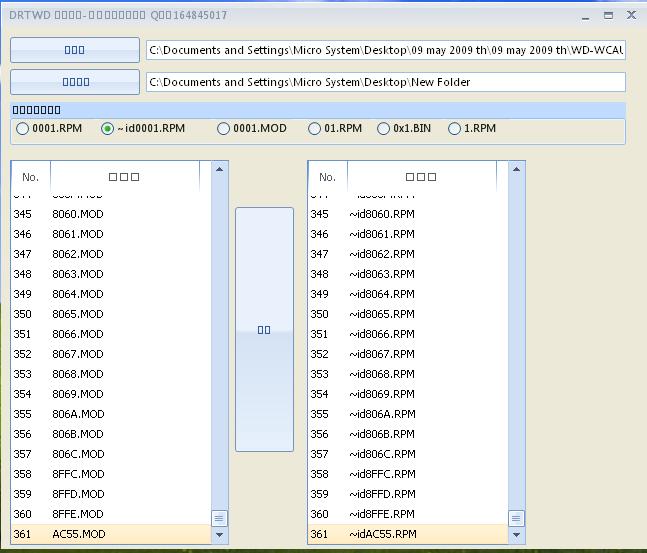Click the source path input field

(386, 50)
